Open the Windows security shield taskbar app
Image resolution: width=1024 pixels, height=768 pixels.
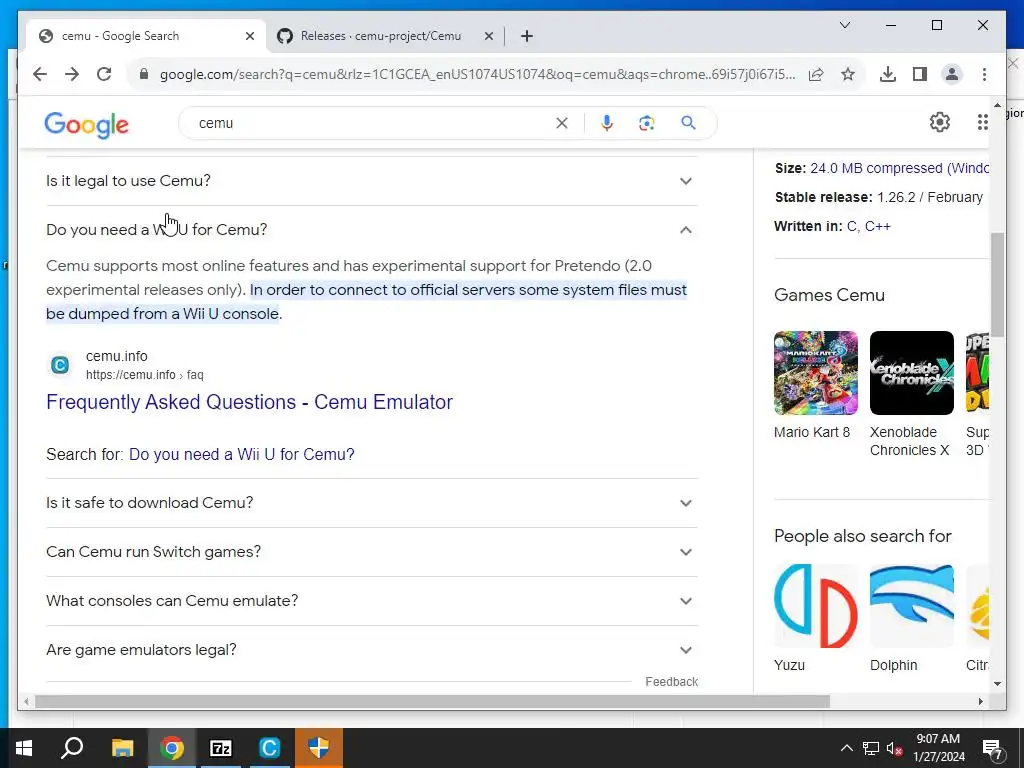(319, 748)
